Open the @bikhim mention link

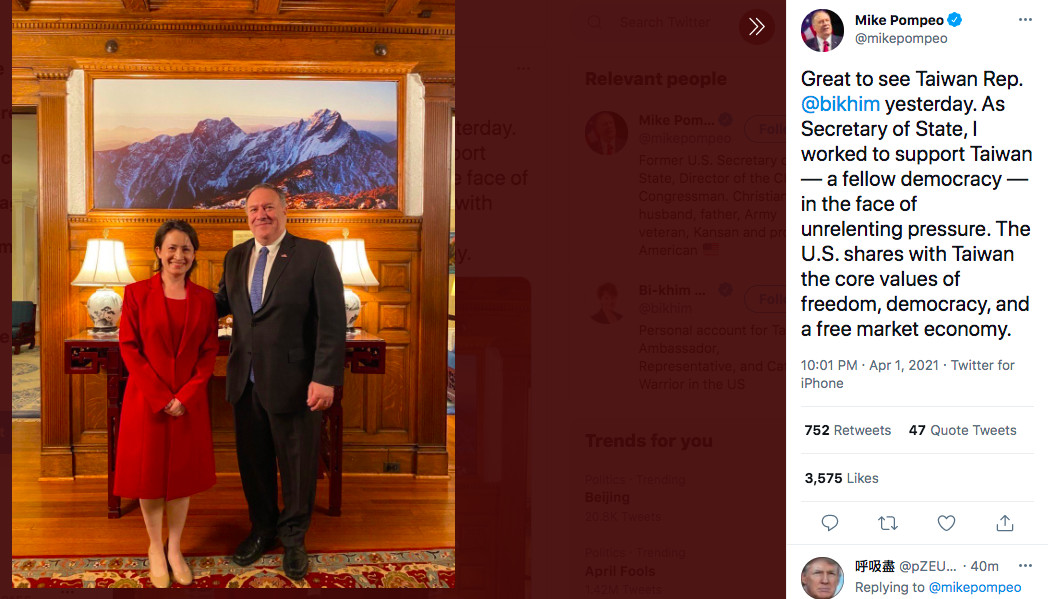[x=840, y=104]
